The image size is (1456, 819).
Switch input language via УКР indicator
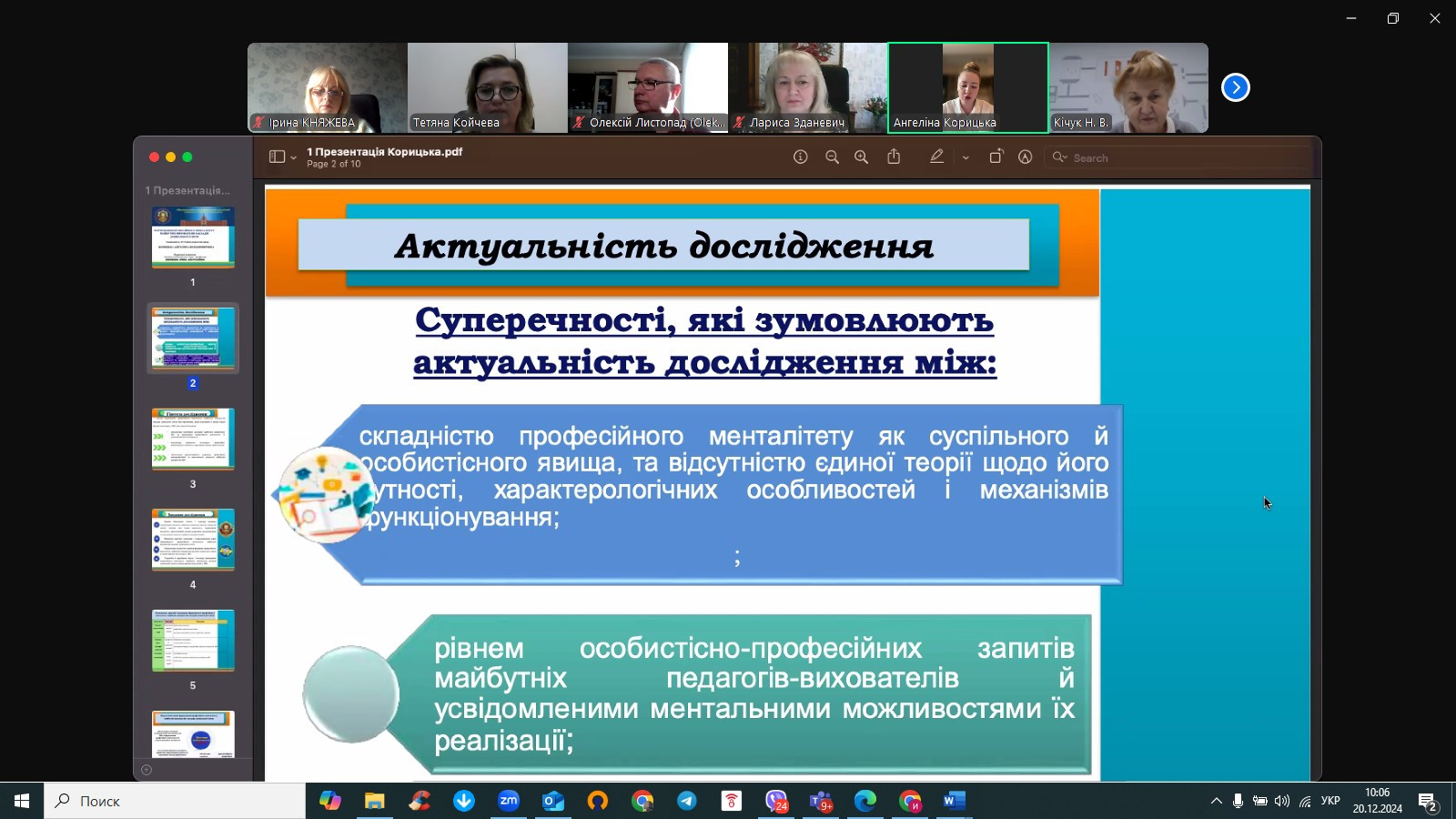pos(1330,801)
